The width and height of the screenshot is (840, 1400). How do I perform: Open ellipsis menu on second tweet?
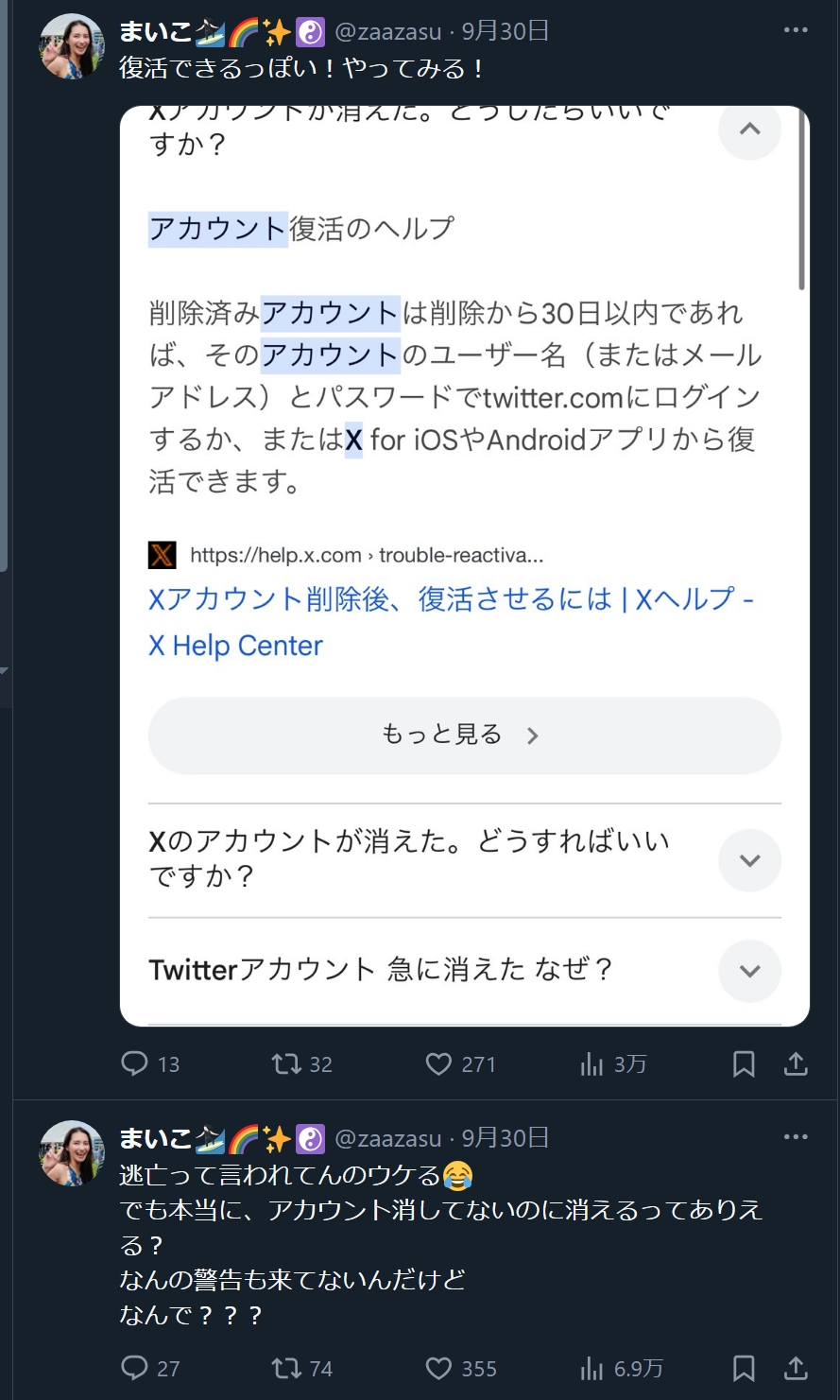[x=797, y=1138]
